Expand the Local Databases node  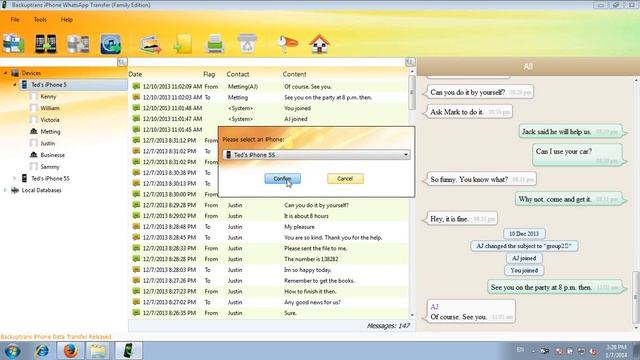[x=5, y=190]
